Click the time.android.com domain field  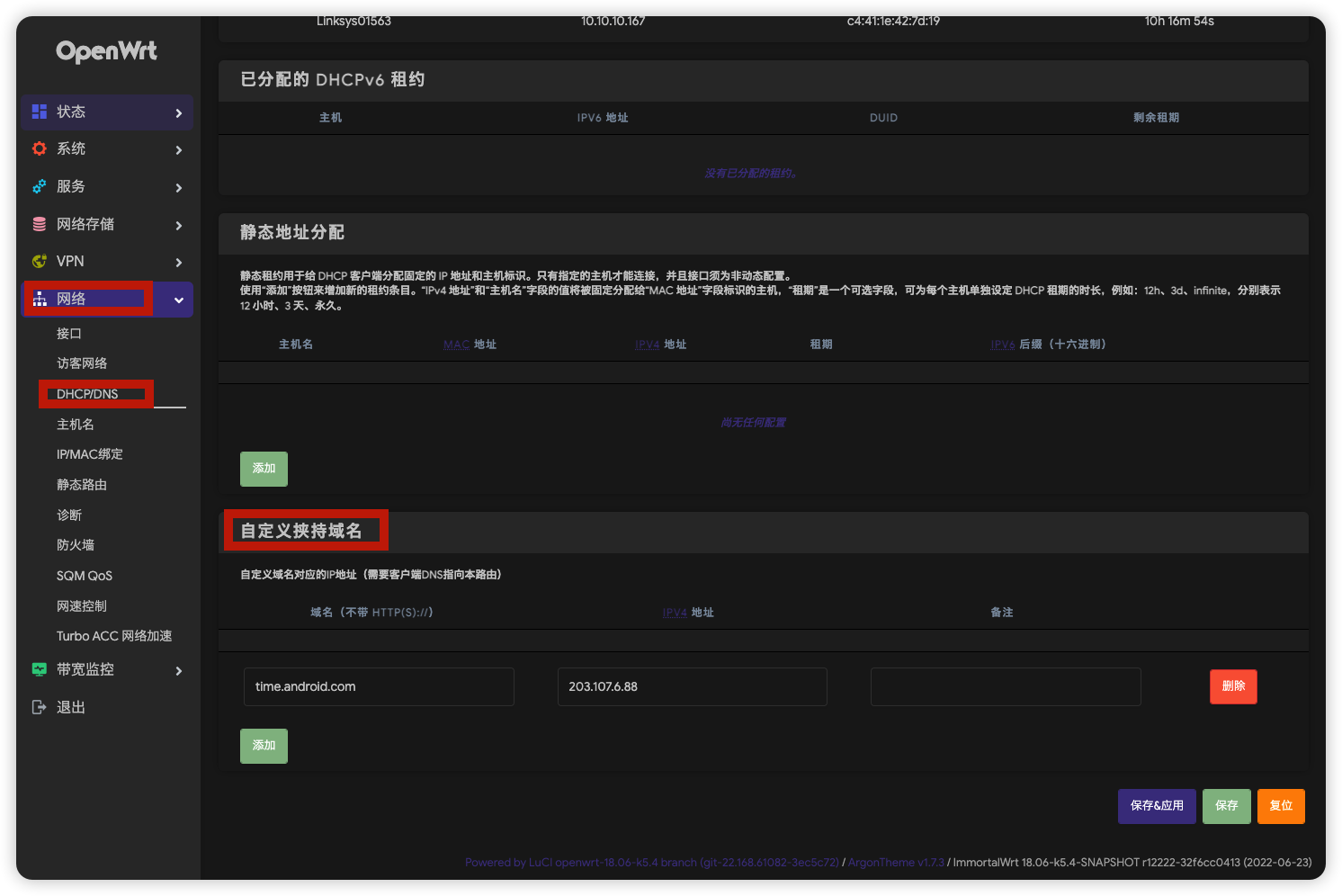[379, 686]
